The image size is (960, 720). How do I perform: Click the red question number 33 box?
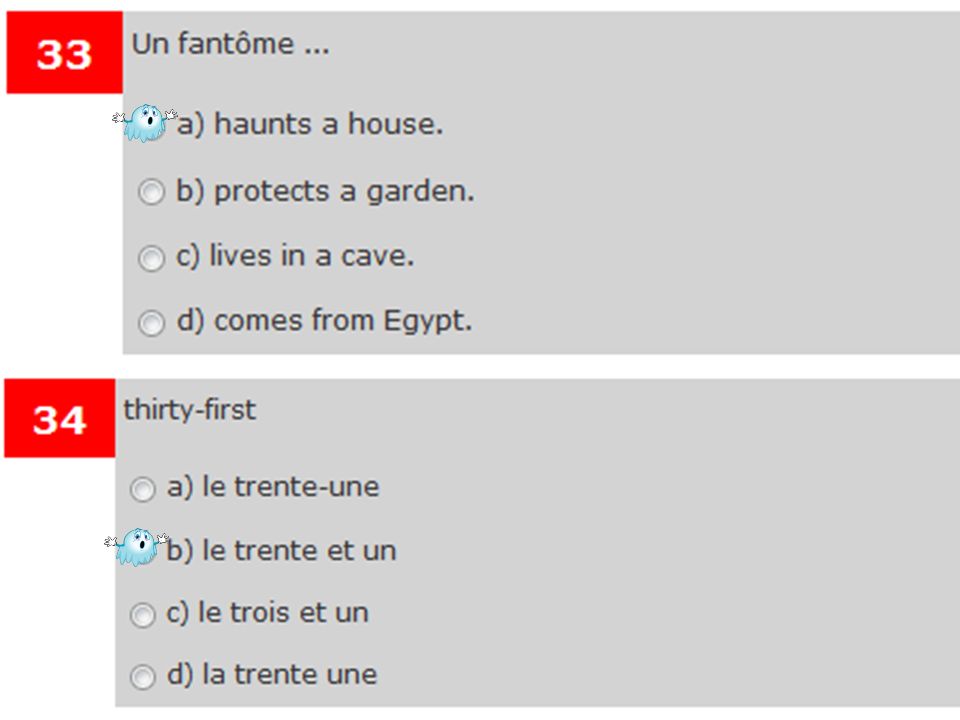[64, 53]
